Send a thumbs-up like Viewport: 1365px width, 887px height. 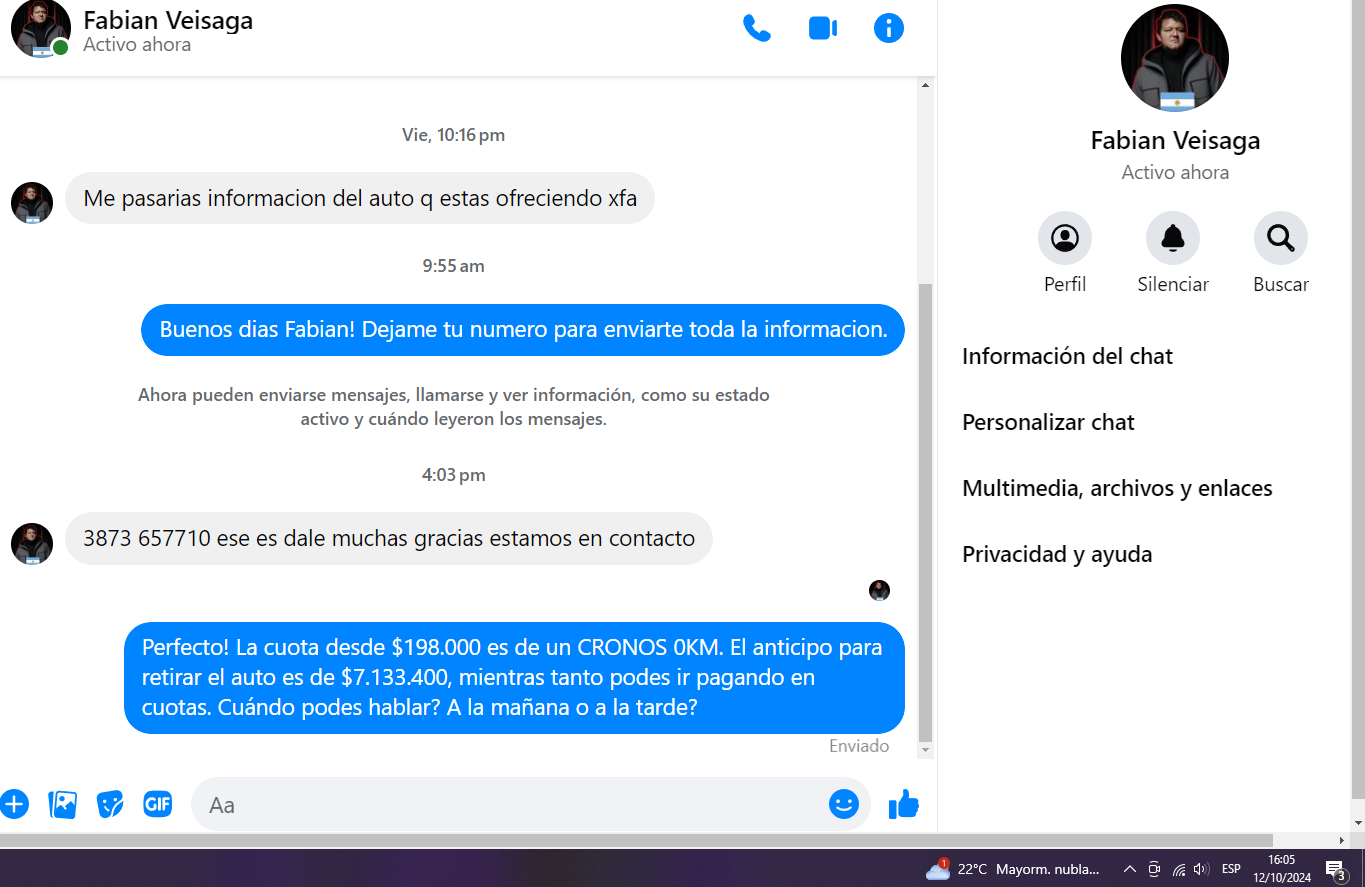(x=903, y=804)
